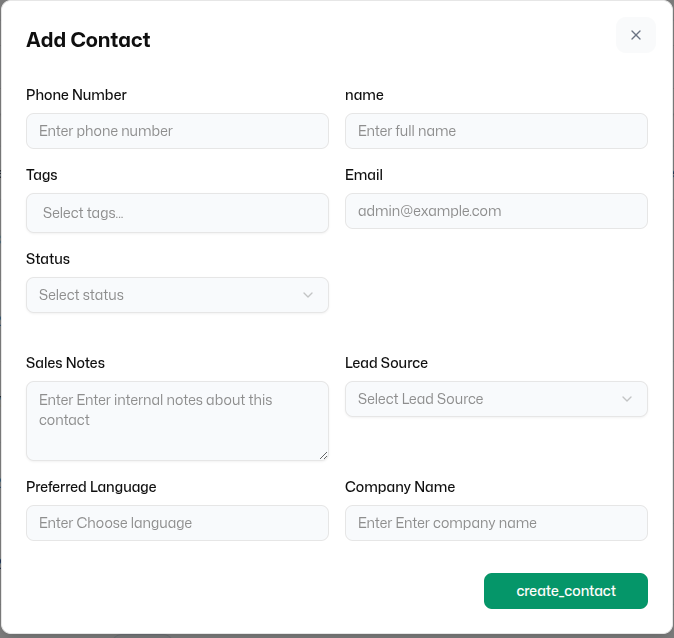Submit with the create_contact button
This screenshot has height=638, width=674.
tap(566, 591)
